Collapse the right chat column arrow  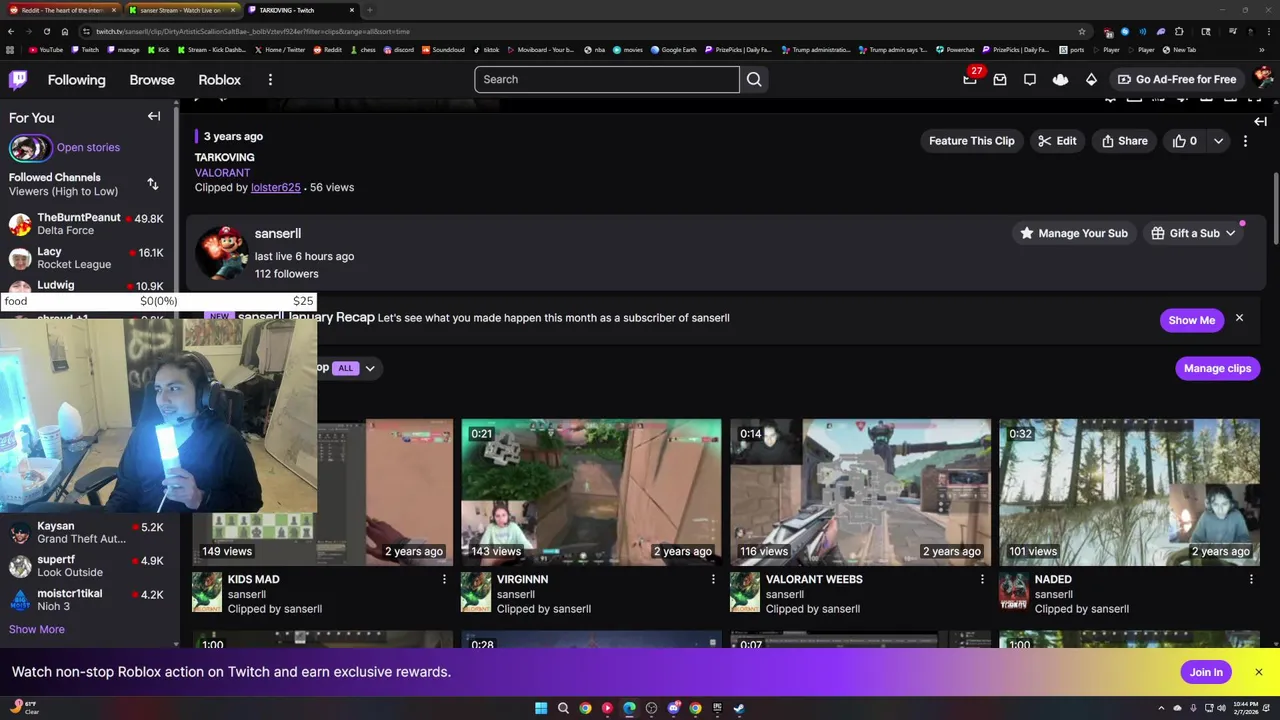click(1261, 121)
